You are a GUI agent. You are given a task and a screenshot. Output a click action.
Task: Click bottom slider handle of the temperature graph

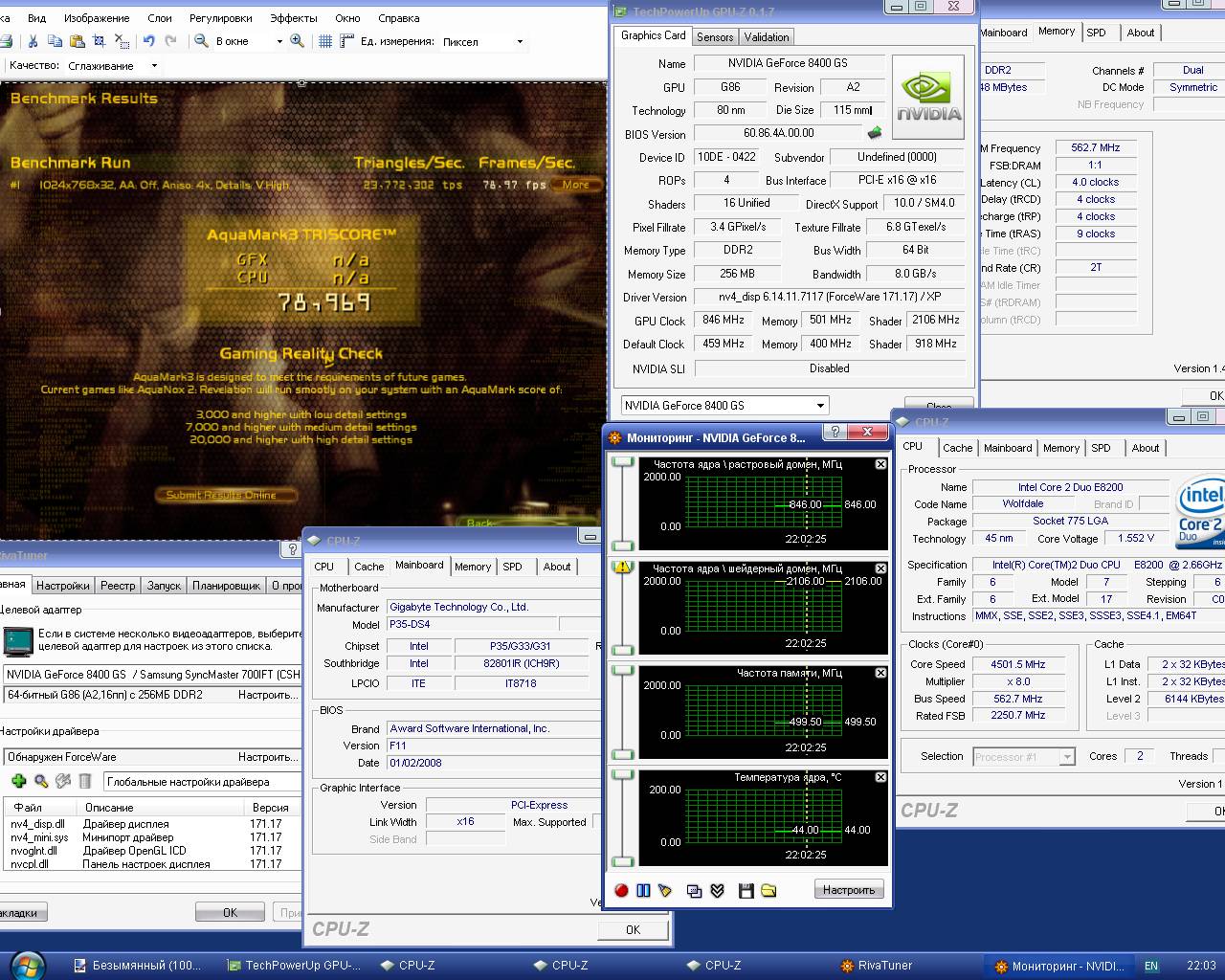(623, 861)
